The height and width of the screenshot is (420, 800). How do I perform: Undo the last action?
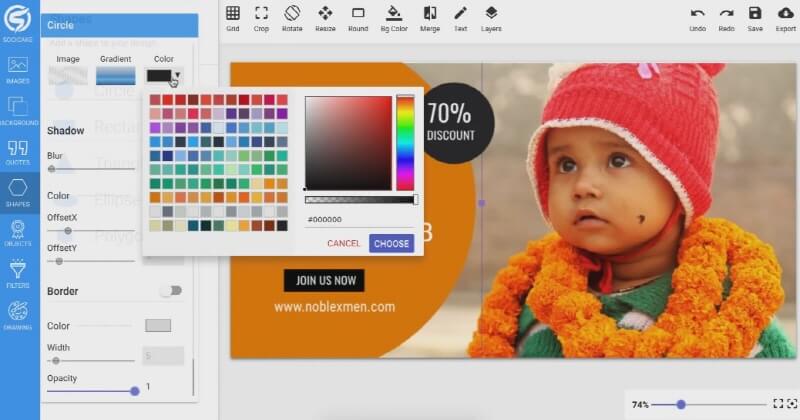pos(697,18)
